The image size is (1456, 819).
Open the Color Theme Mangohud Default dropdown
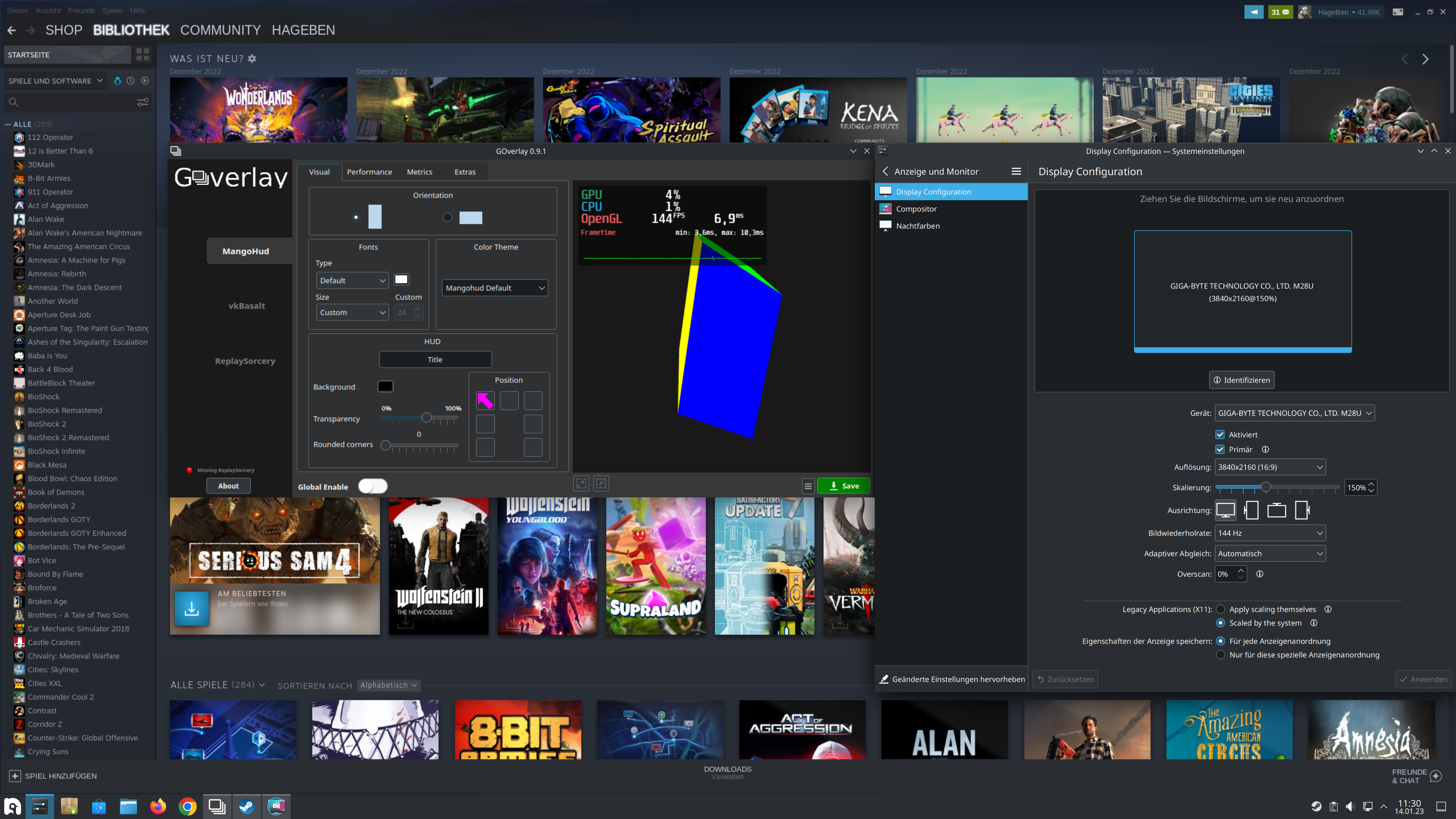[x=494, y=288]
